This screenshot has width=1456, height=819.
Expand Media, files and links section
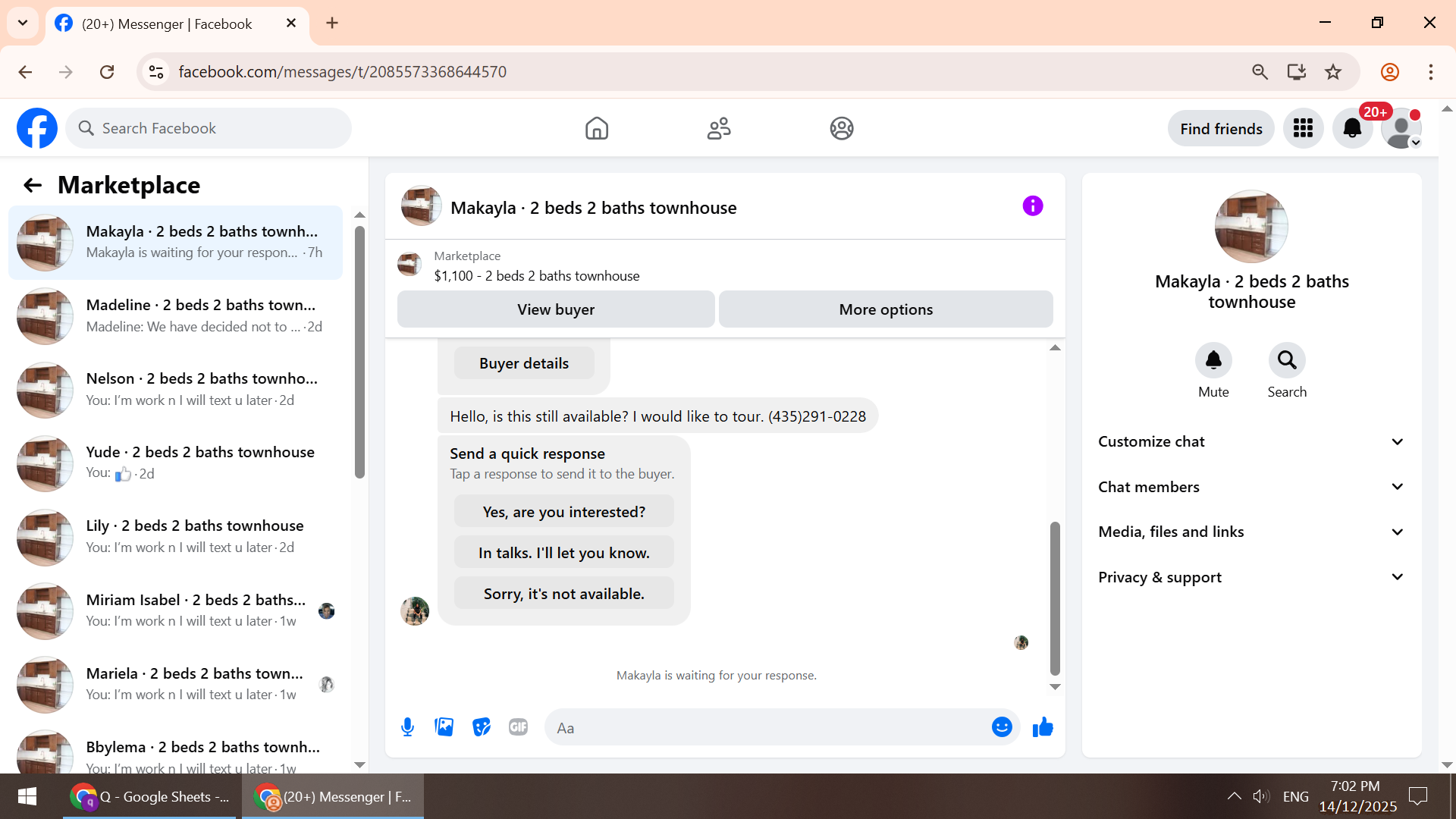point(1251,532)
